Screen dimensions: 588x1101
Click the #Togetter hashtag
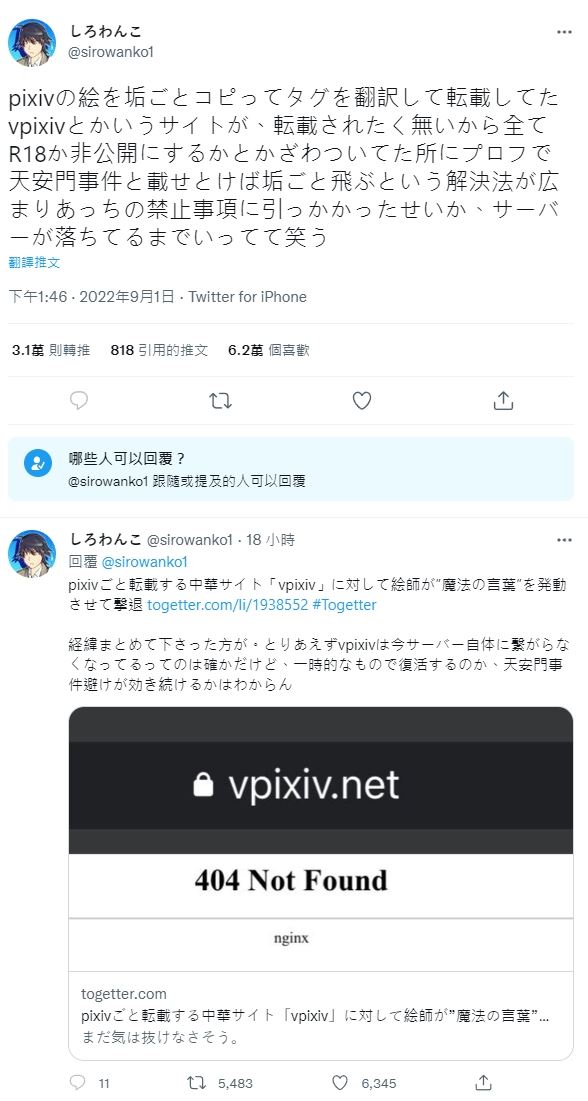point(344,605)
